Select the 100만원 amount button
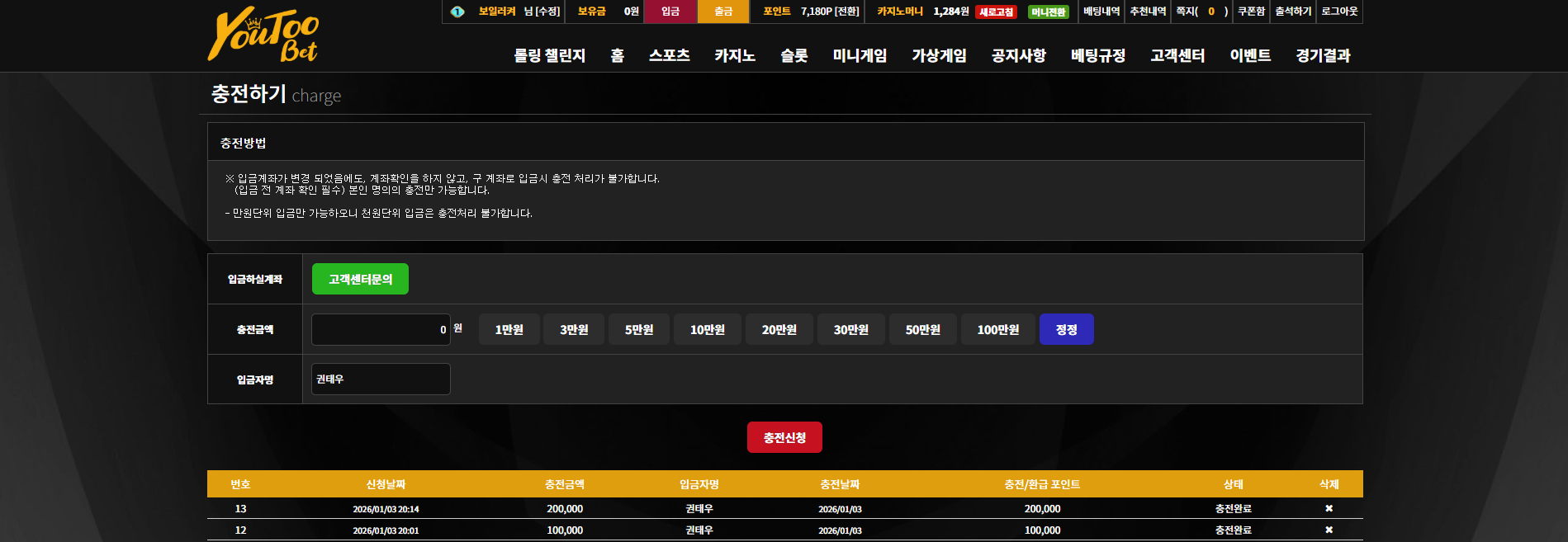This screenshot has height=542, width=1568. point(998,329)
